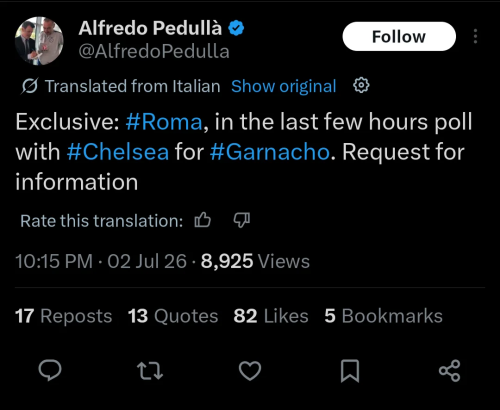500x410 pixels.
Task: Open the #Garnacho hashtag
Action: pyautogui.click(x=270, y=152)
